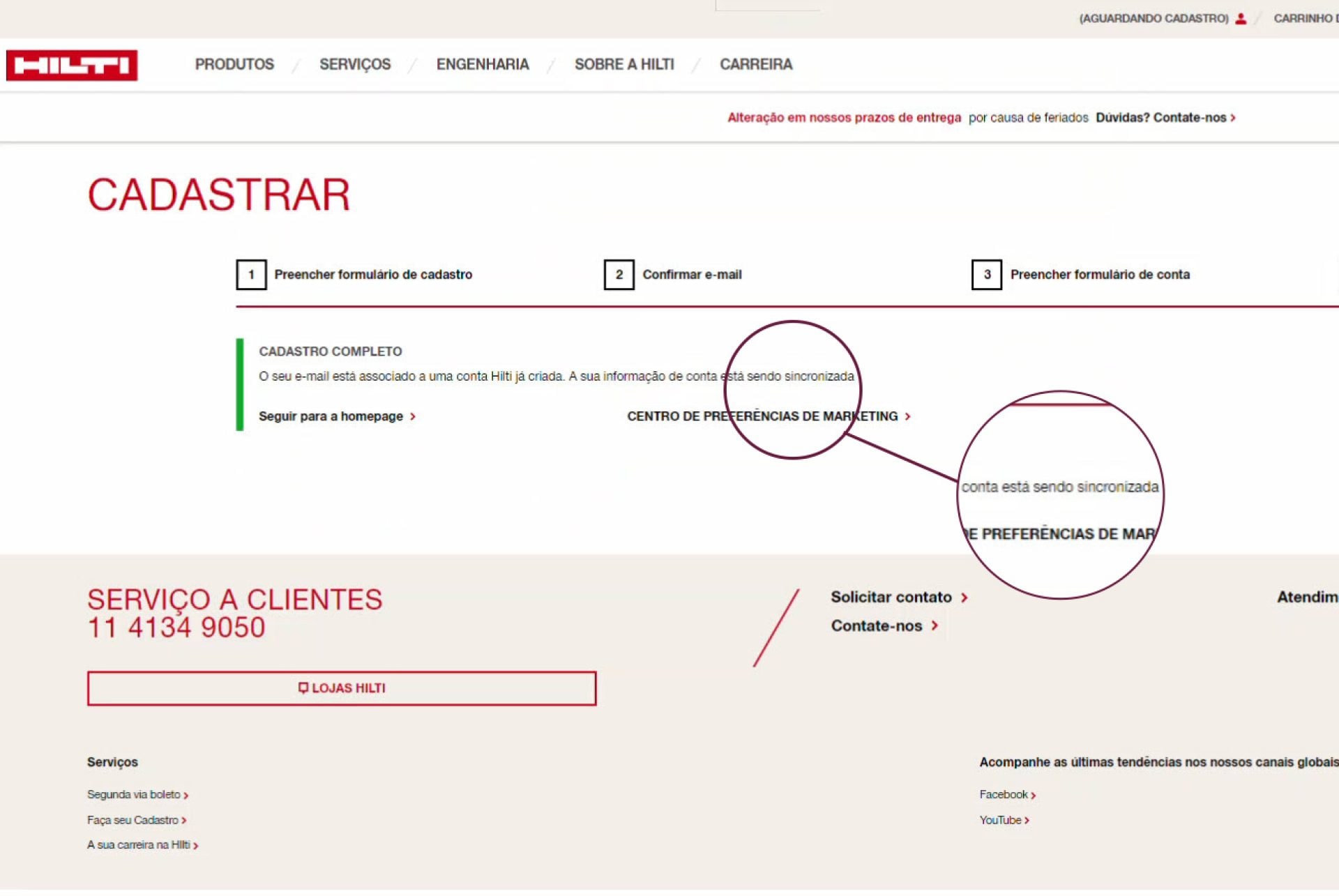Open the Engenharia menu
Screen dimensions: 1339x896
coord(483,64)
